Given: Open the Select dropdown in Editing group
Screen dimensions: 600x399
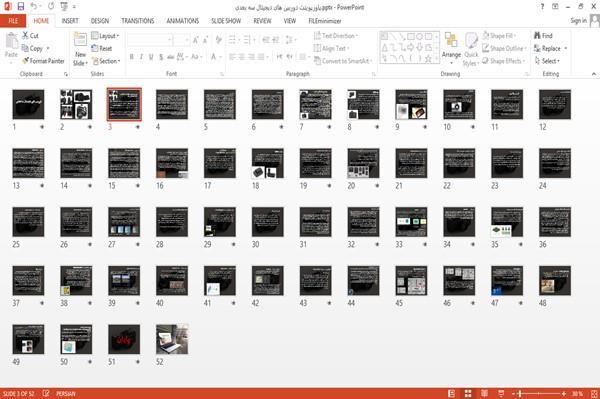Looking at the screenshot, I should [x=547, y=61].
